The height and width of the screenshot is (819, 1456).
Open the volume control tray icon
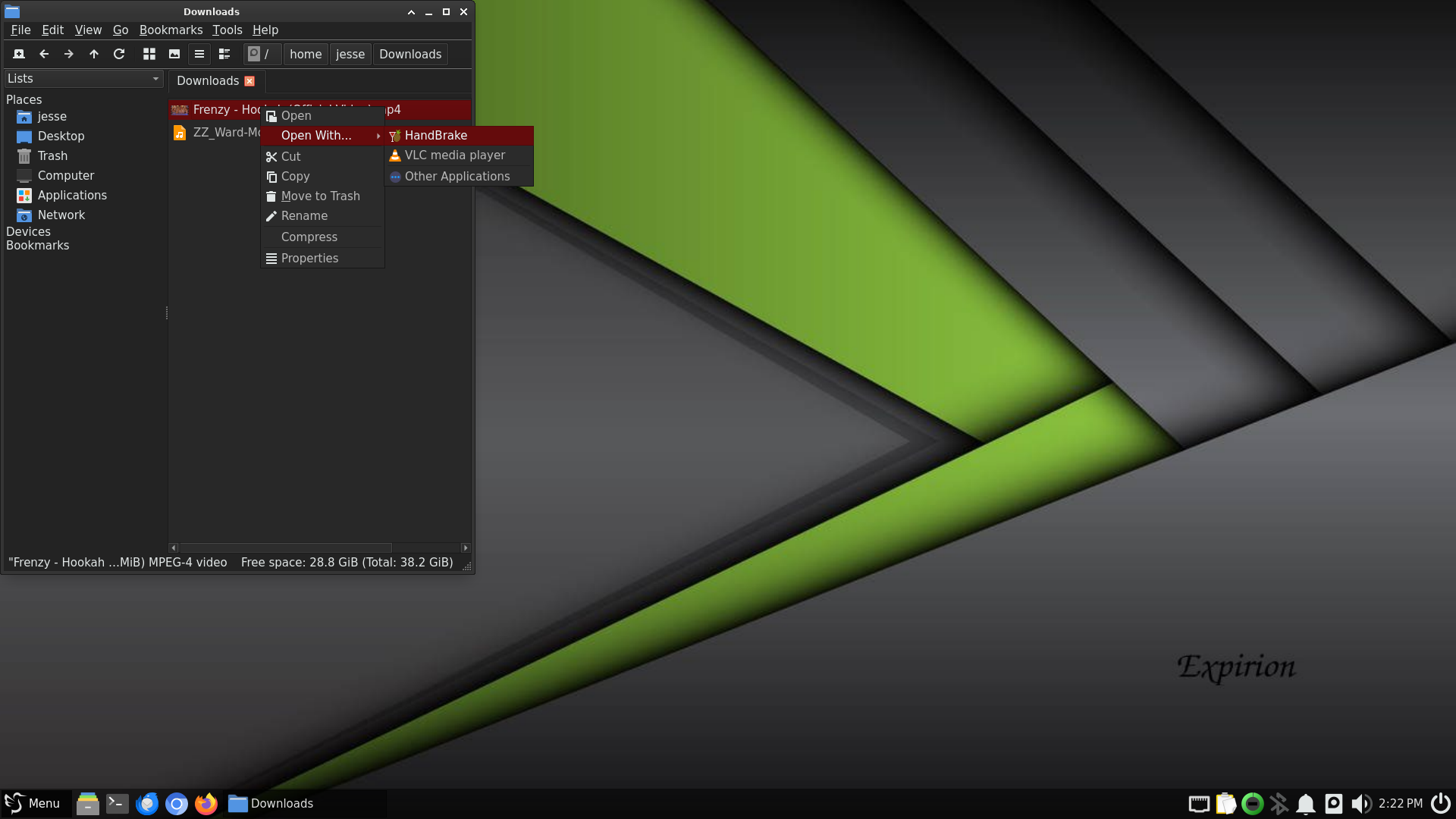(1361, 803)
